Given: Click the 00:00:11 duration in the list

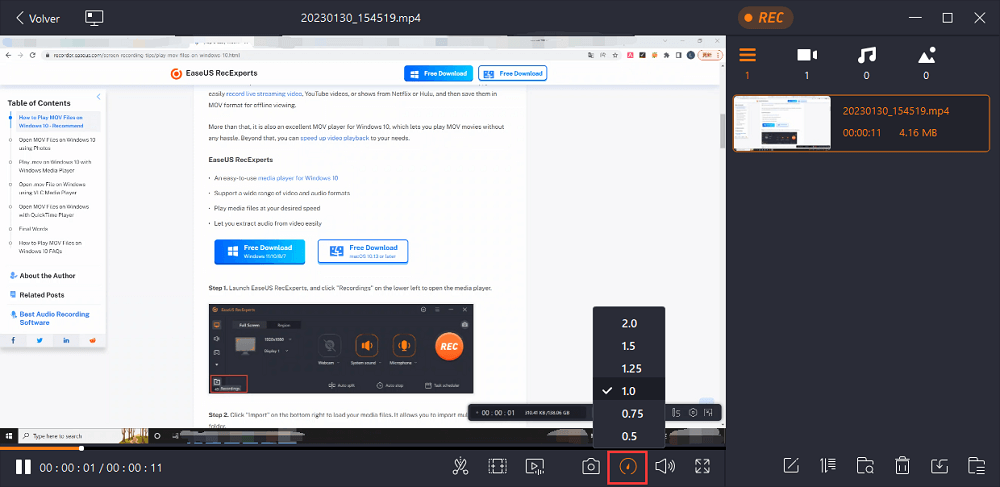Looking at the screenshot, I should point(862,133).
